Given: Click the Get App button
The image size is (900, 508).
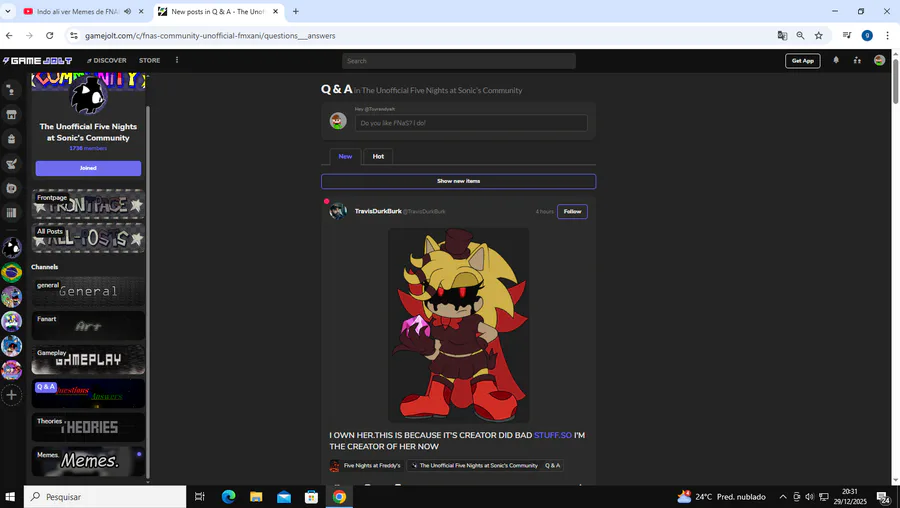Looking at the screenshot, I should (x=802, y=61).
